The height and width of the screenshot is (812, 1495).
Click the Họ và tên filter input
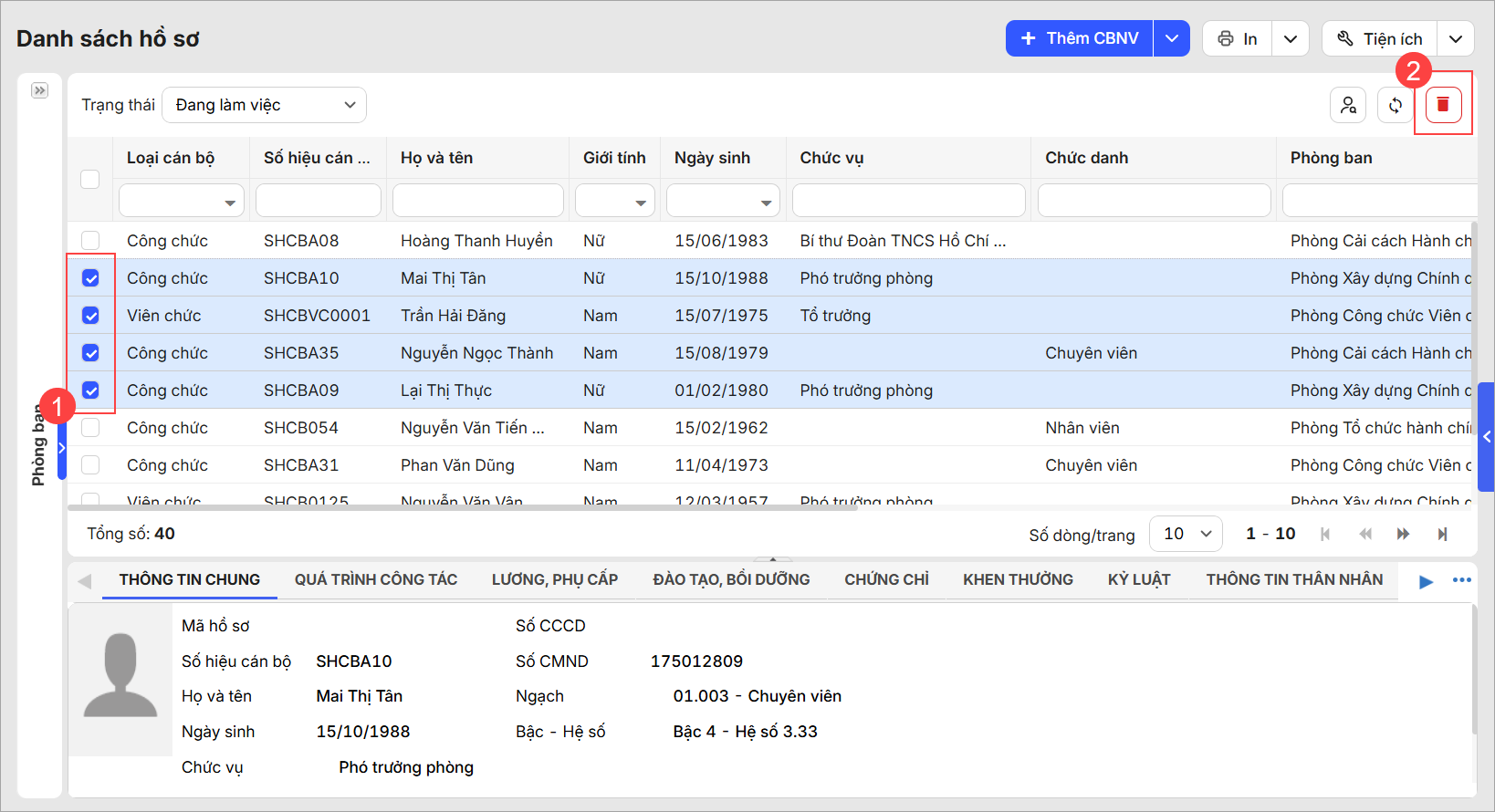click(477, 201)
